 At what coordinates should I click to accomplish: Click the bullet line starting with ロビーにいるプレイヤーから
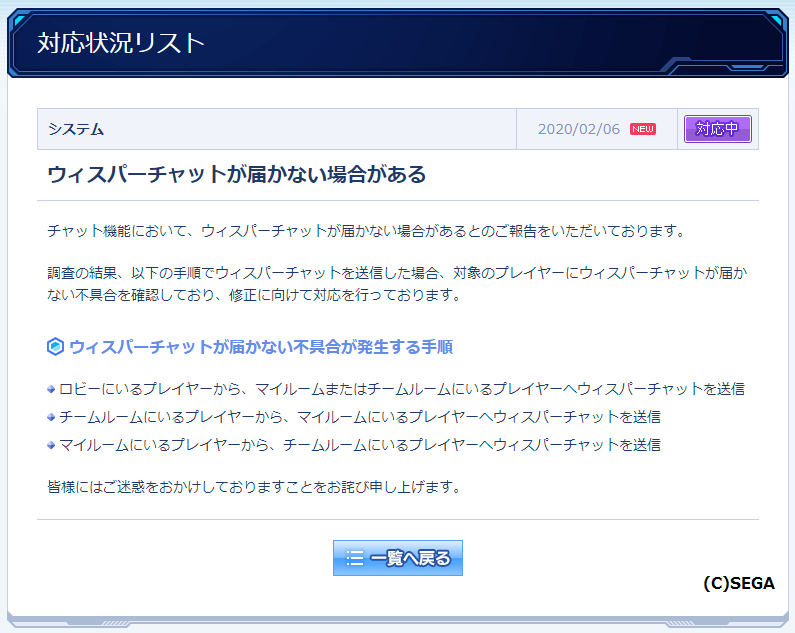402,389
